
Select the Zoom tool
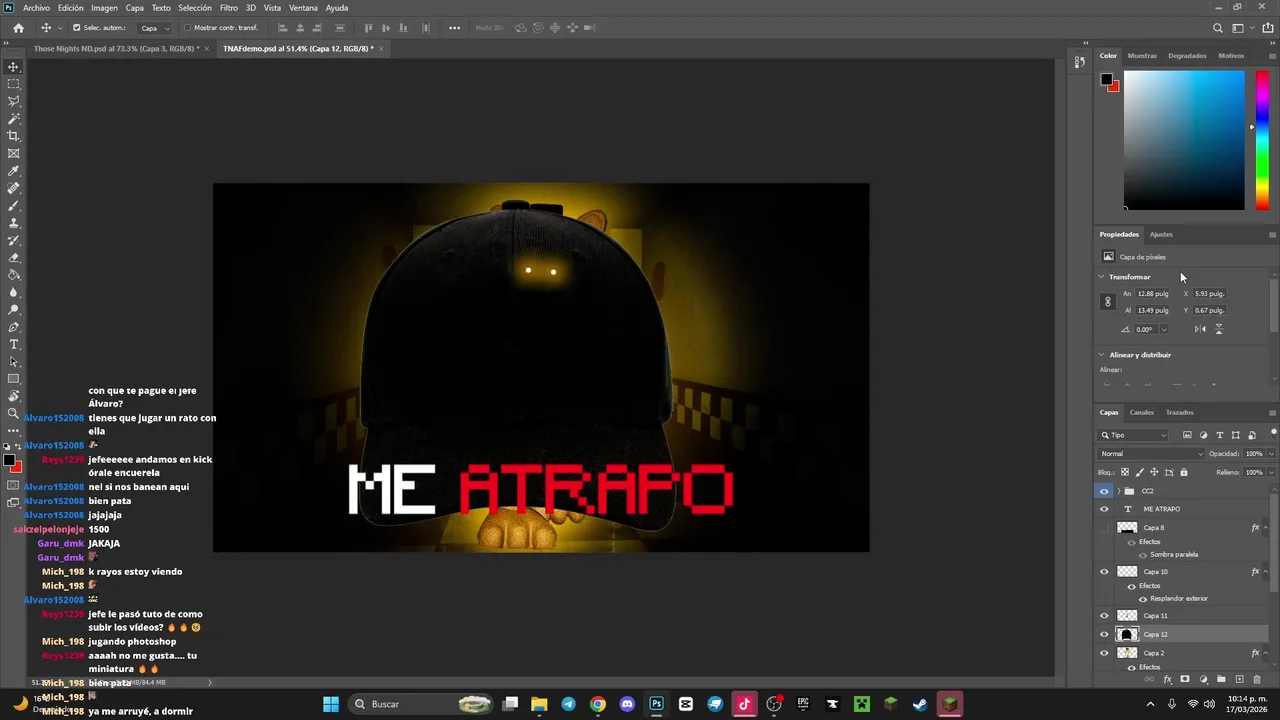click(x=14, y=413)
